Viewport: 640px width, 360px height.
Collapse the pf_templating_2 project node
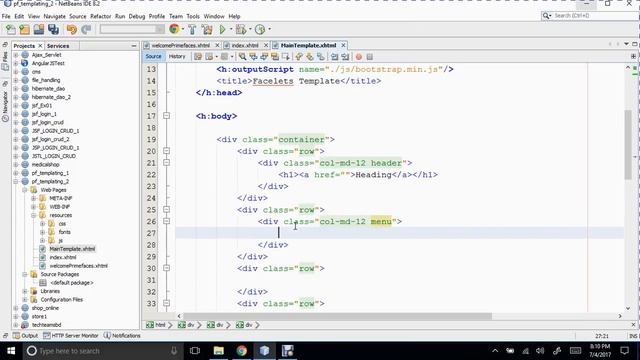(16, 182)
